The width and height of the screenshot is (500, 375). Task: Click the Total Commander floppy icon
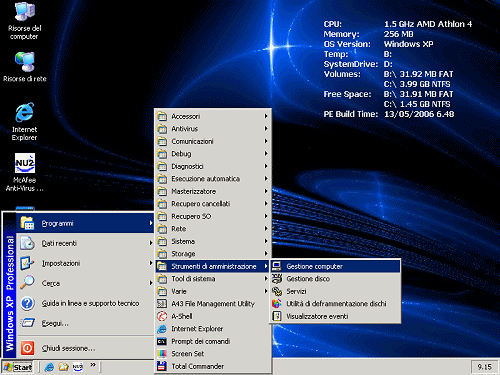[x=162, y=366]
